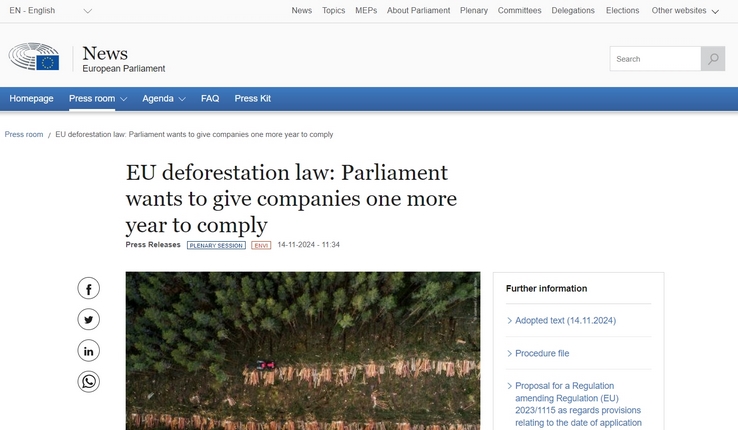Share article on Facebook
This screenshot has width=738, height=430.
tap(89, 289)
